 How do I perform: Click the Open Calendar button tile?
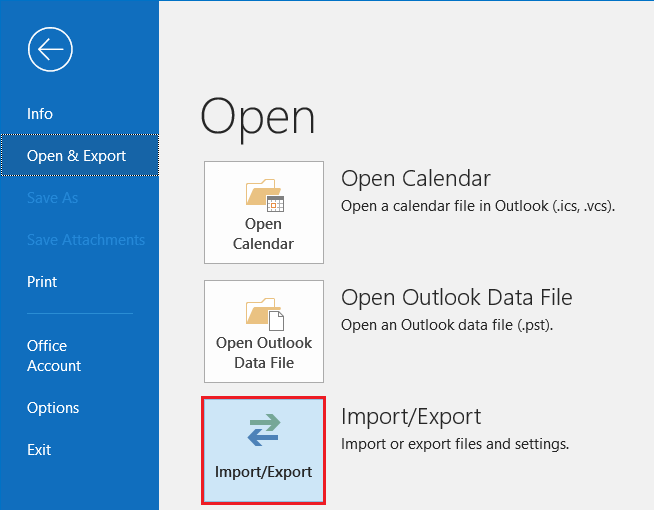coord(264,213)
